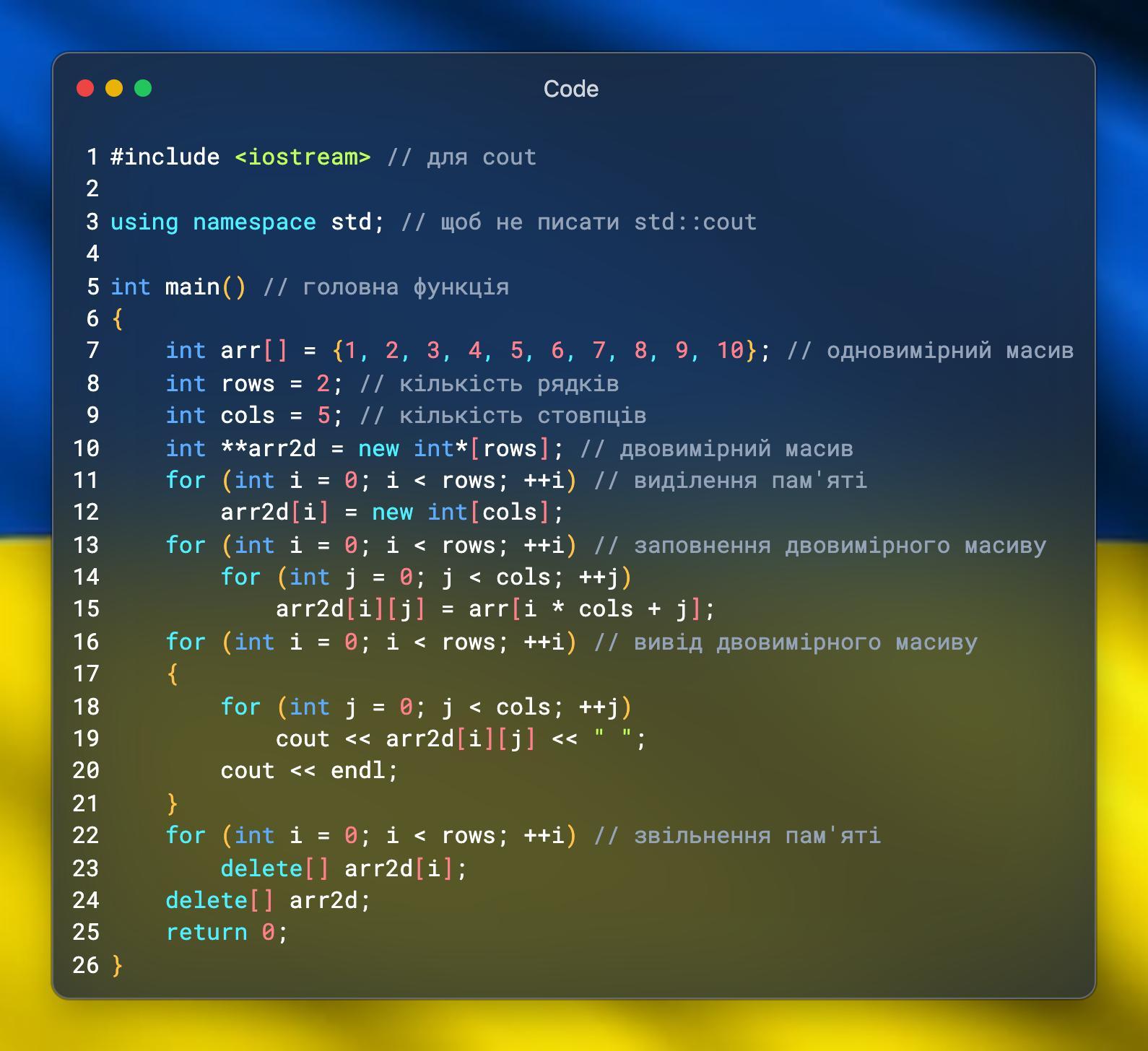Click line number 4 in the gutter

tap(92, 253)
